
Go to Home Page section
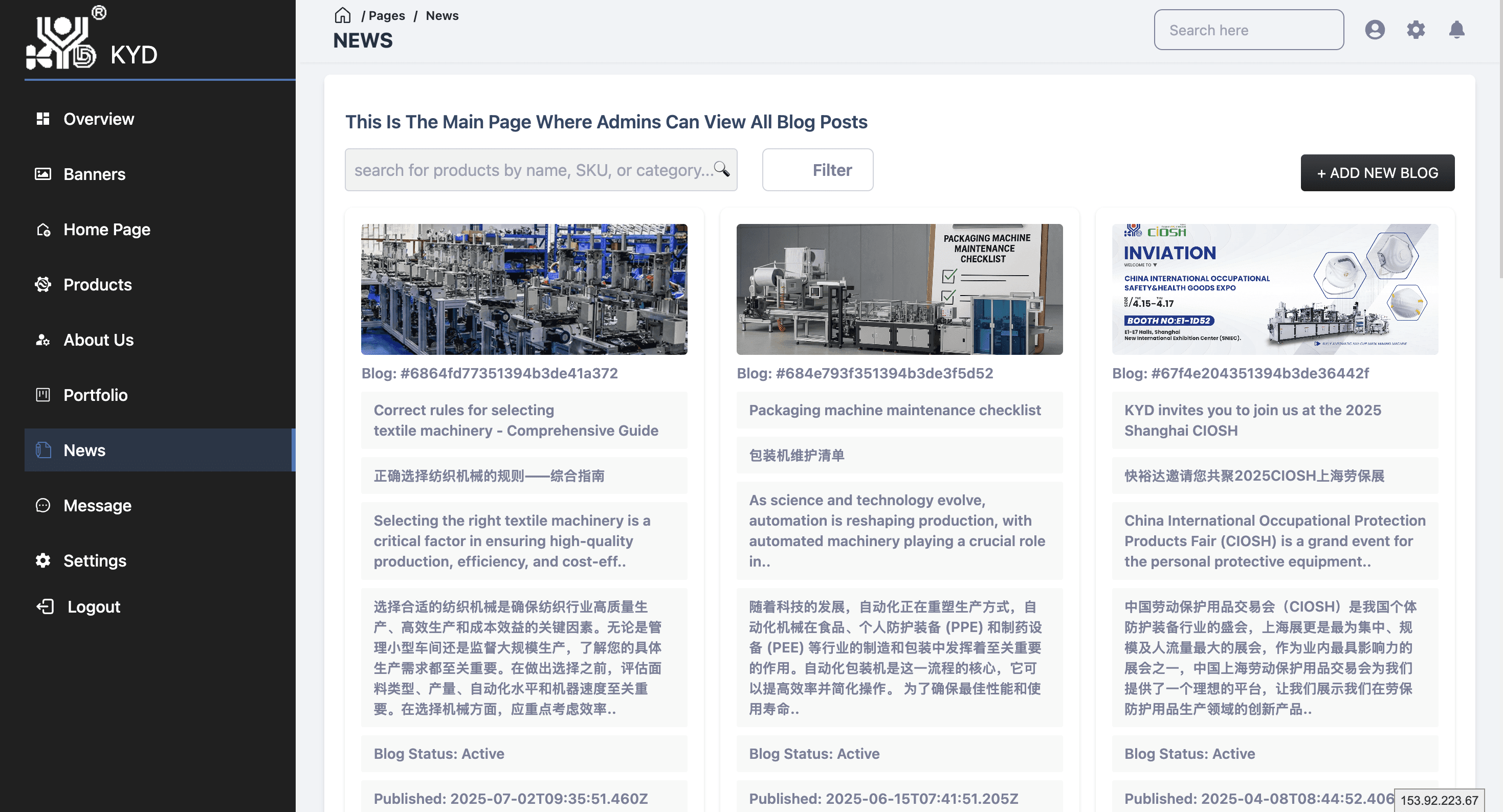pos(107,229)
